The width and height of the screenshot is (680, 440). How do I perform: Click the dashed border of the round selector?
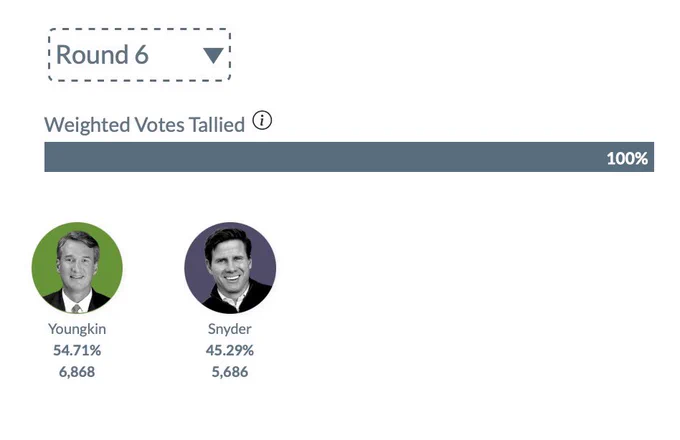139,29
